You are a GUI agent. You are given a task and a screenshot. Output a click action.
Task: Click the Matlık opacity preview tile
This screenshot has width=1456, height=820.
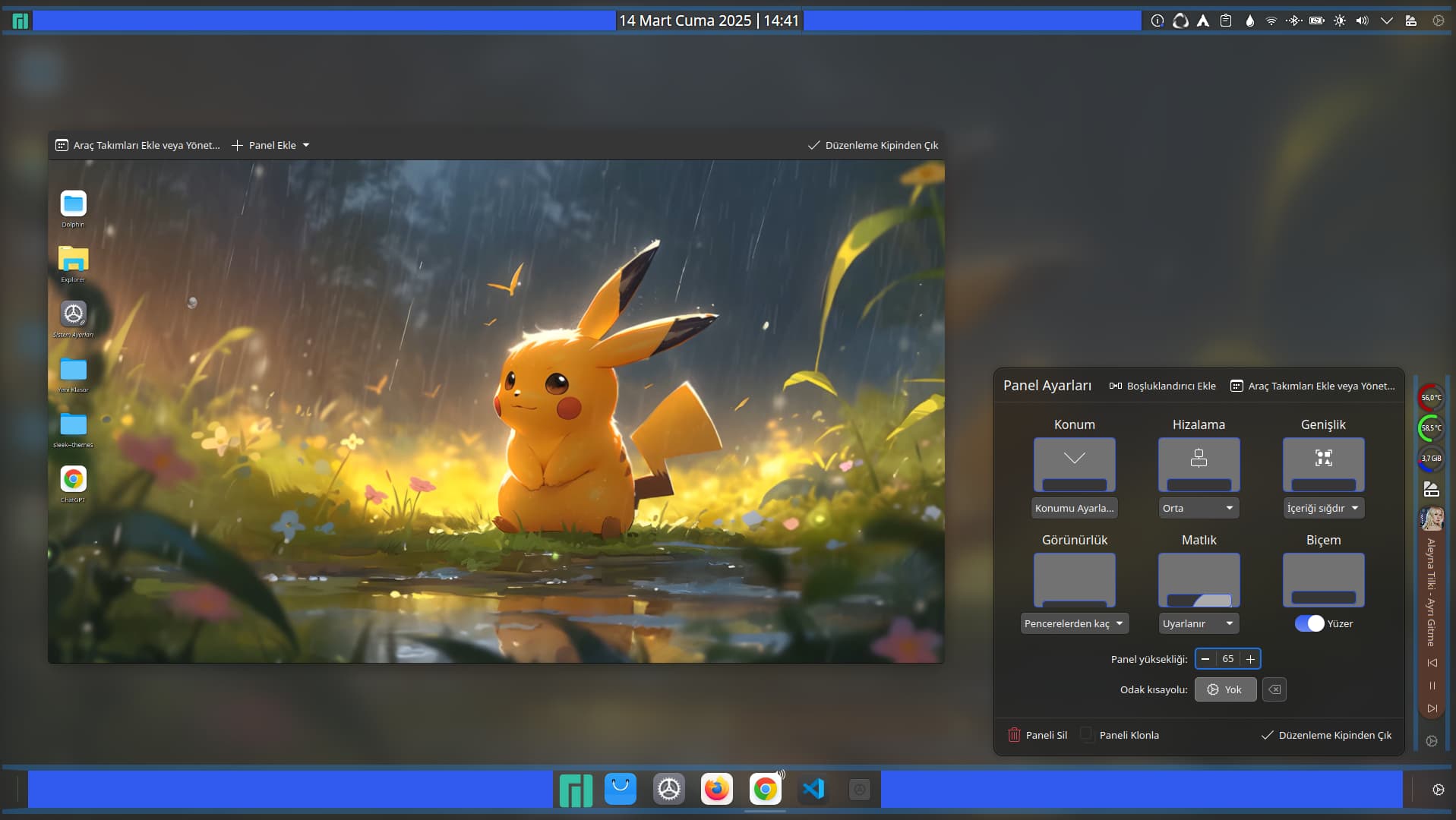tap(1199, 580)
